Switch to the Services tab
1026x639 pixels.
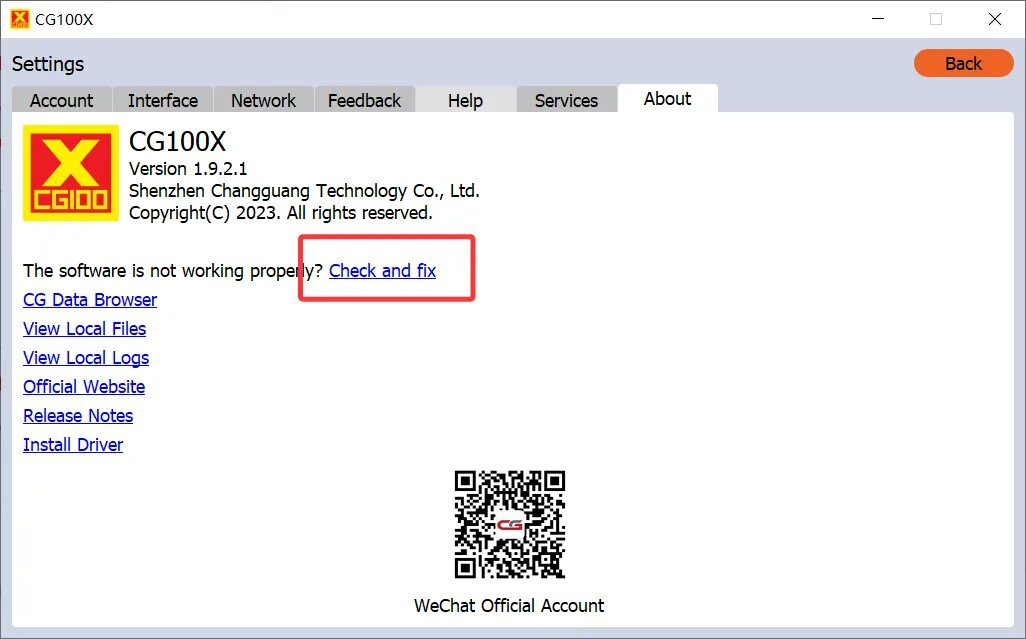pos(567,100)
